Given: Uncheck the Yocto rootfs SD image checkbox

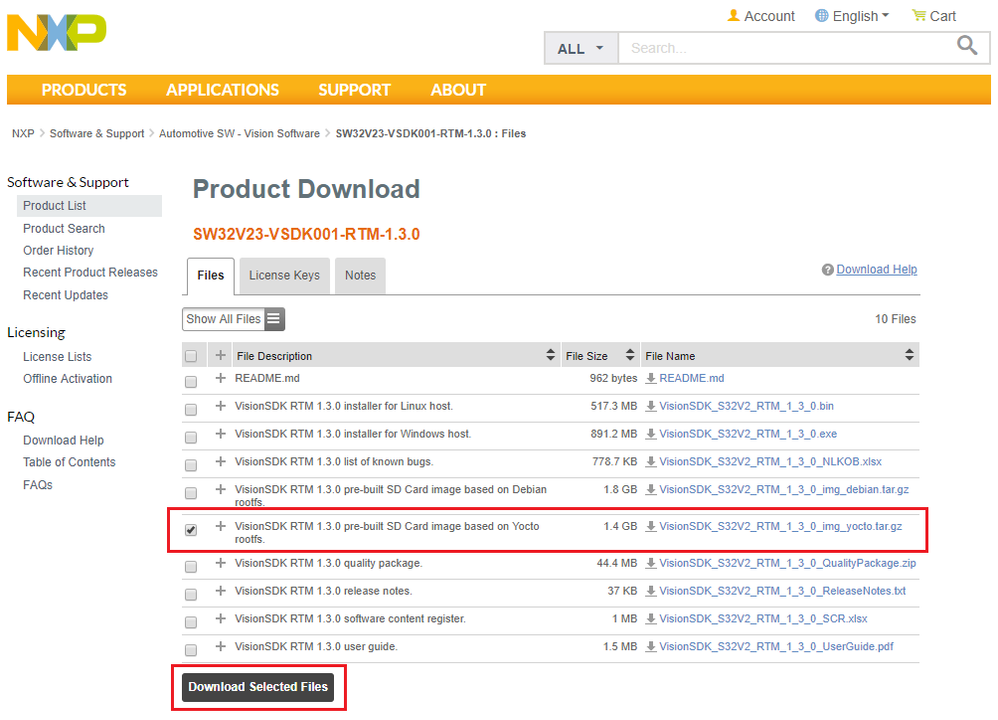Looking at the screenshot, I should point(191,530).
